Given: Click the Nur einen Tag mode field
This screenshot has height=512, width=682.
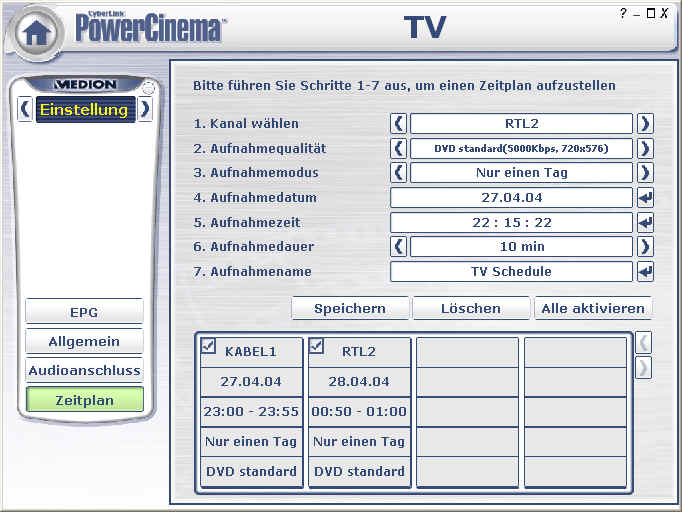Looking at the screenshot, I should [521, 173].
